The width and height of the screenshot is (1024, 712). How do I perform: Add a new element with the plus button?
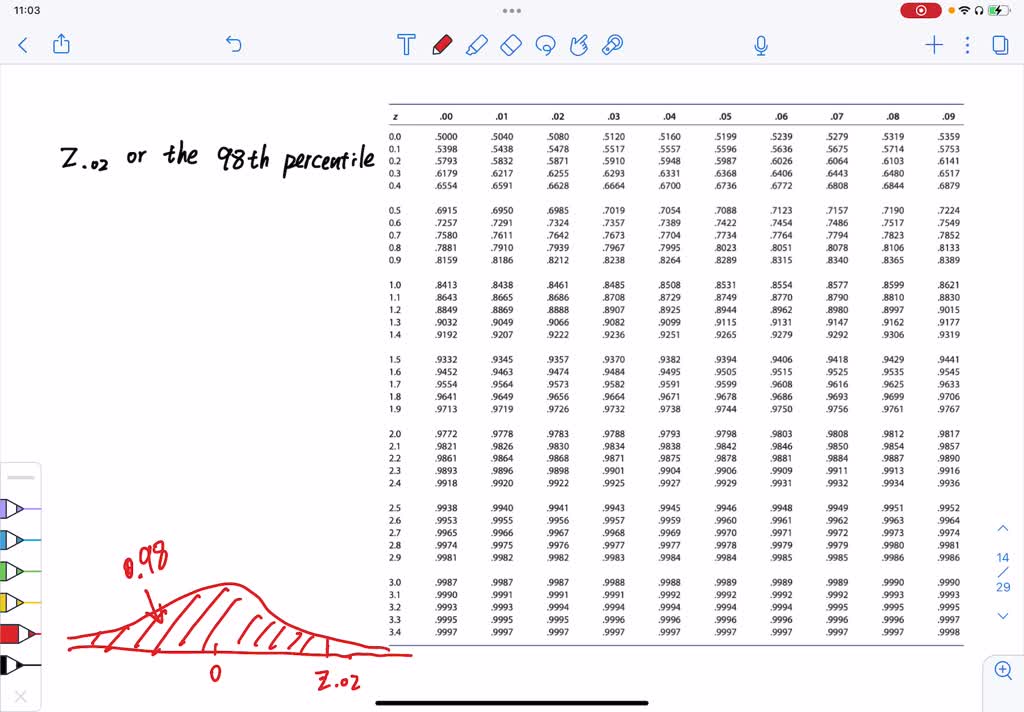pyautogui.click(x=933, y=44)
